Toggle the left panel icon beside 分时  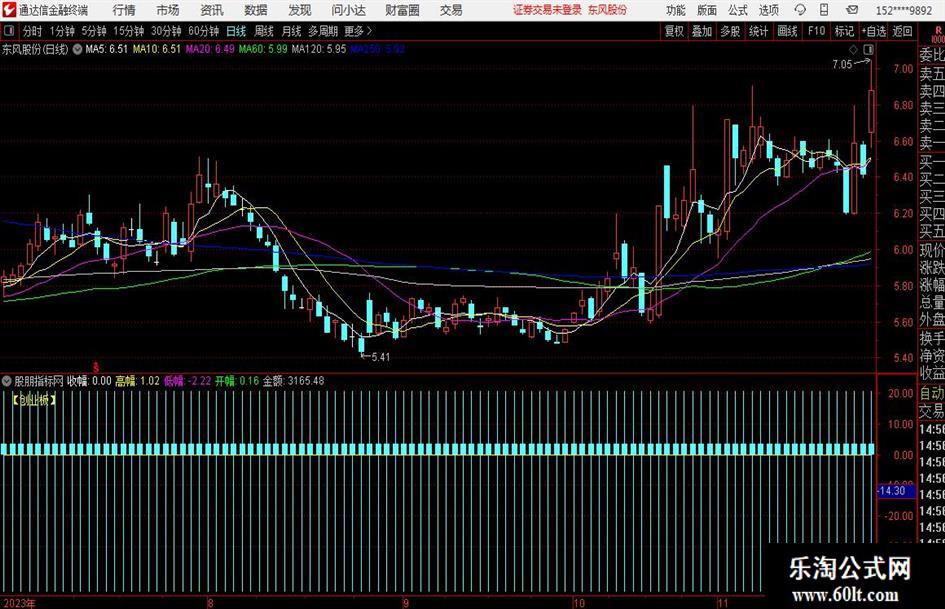(x=9, y=31)
